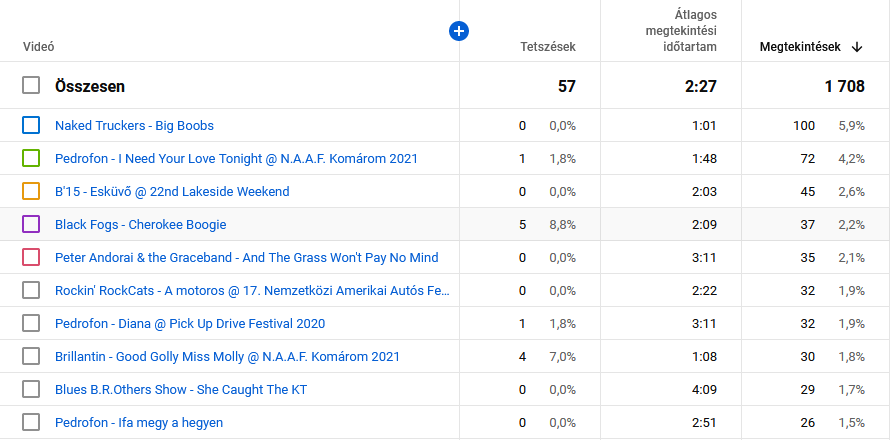
Task: Click the sort arrow next to Megtekintések
Action: click(x=857, y=47)
